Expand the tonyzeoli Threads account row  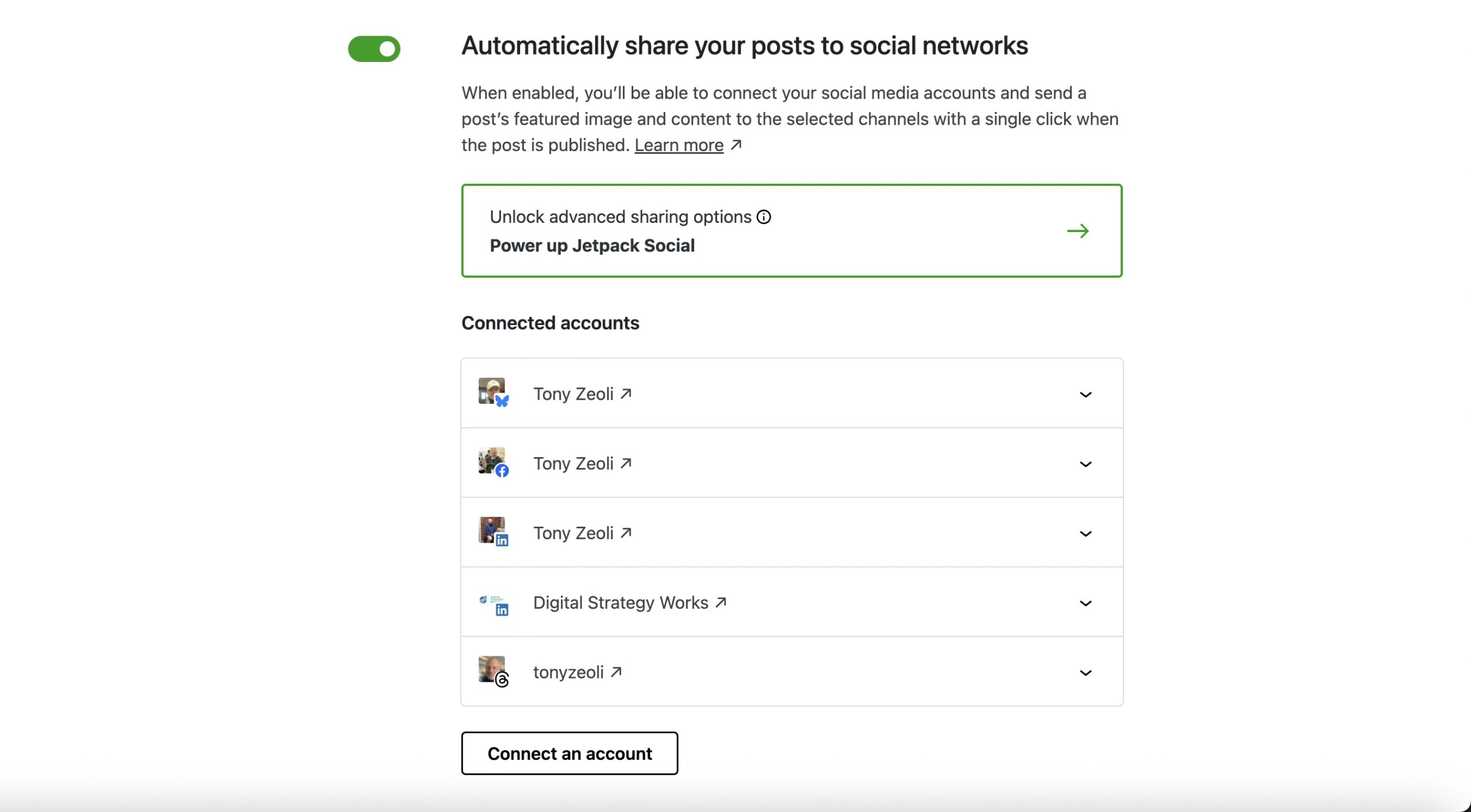tap(1085, 672)
